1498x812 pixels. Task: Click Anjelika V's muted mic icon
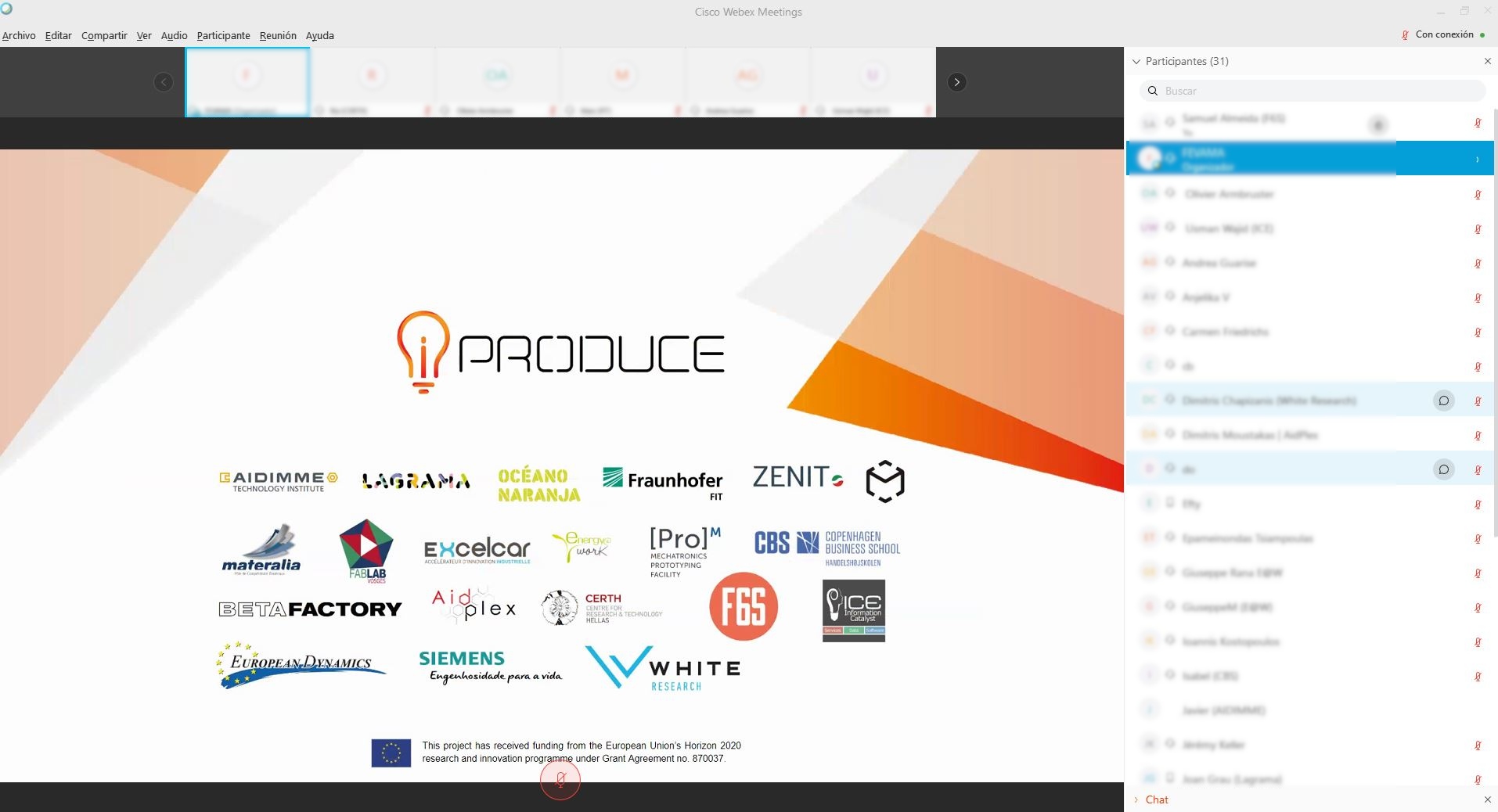[x=1478, y=298]
